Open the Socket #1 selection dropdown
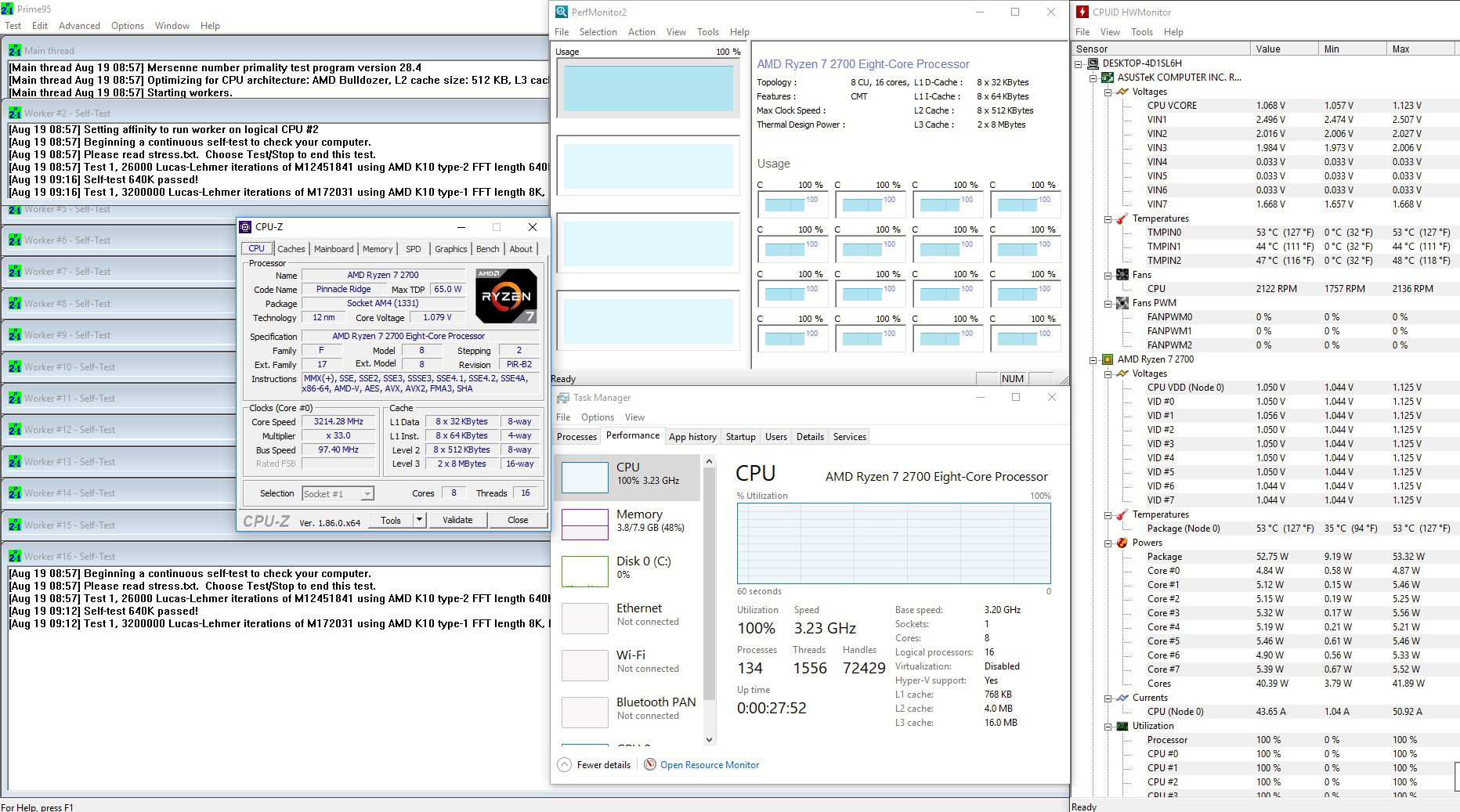Viewport: 1460px width, 812px height. pos(367,494)
